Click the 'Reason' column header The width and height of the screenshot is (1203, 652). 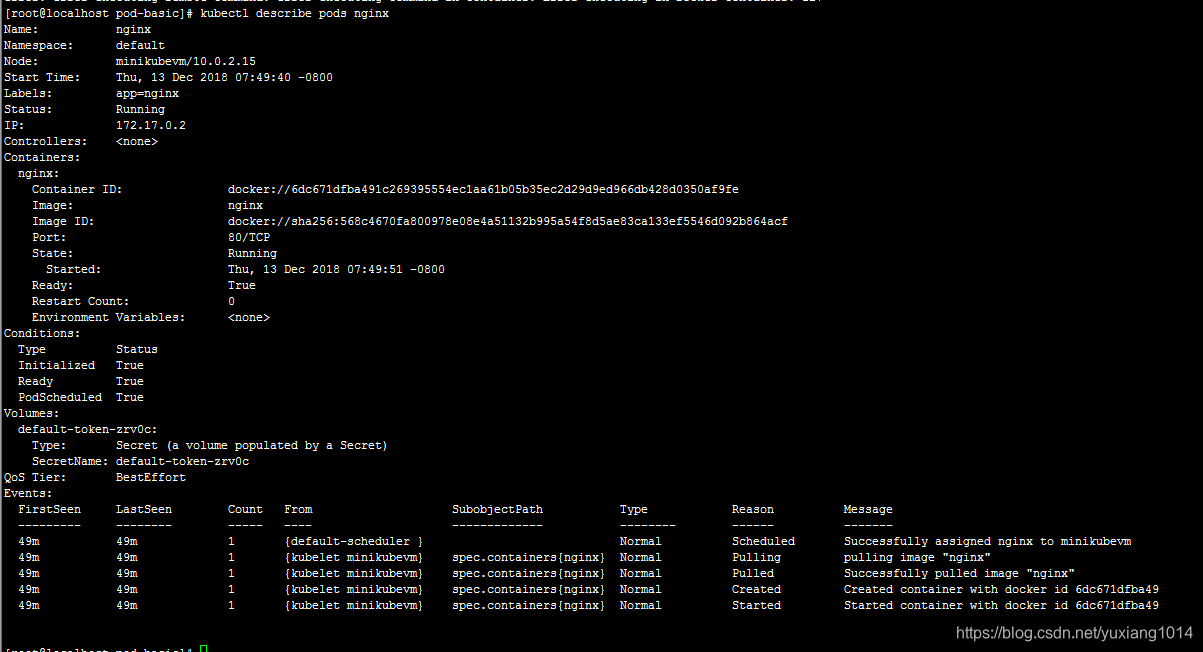(x=752, y=509)
